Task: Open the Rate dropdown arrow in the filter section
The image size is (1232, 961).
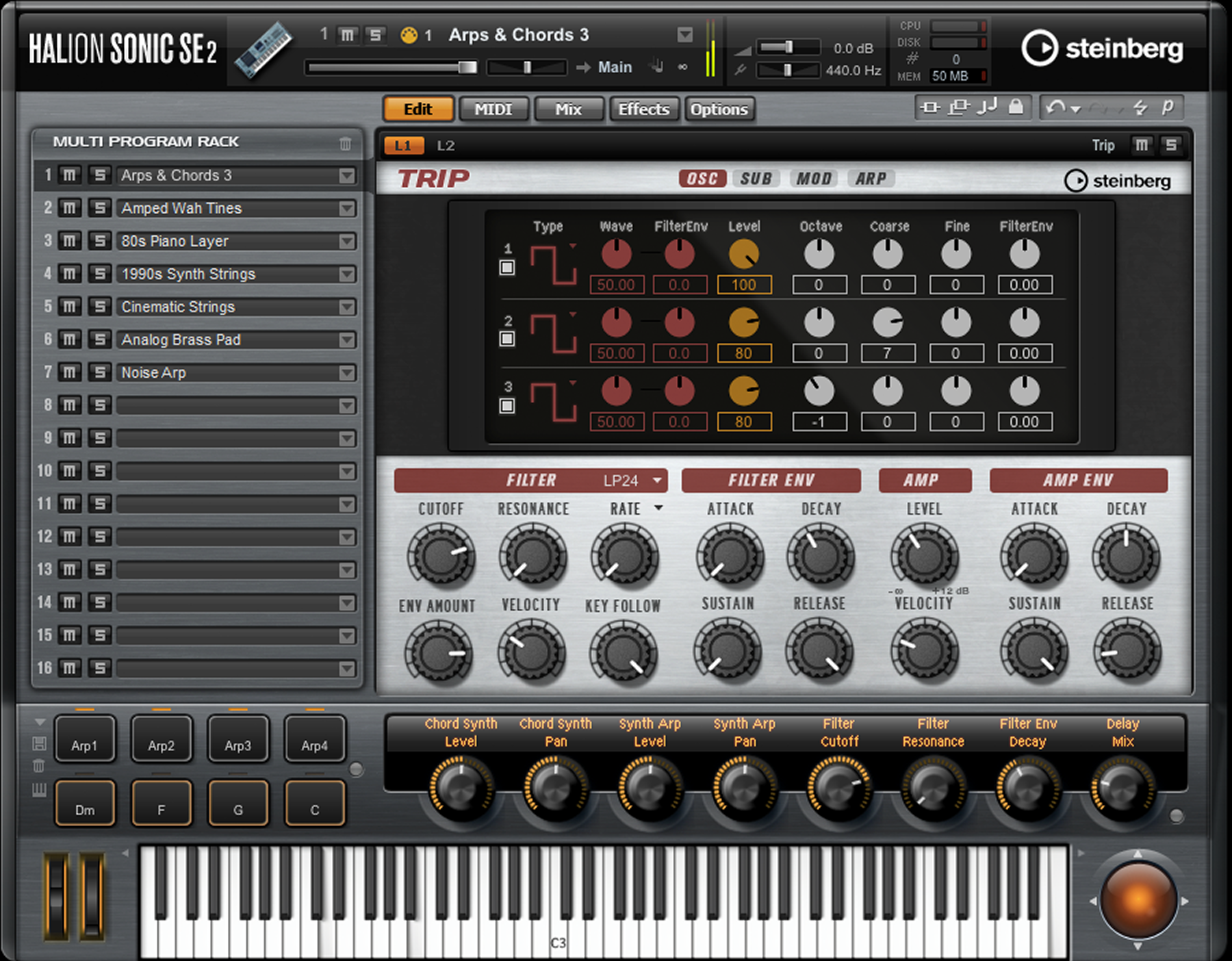Action: click(658, 508)
